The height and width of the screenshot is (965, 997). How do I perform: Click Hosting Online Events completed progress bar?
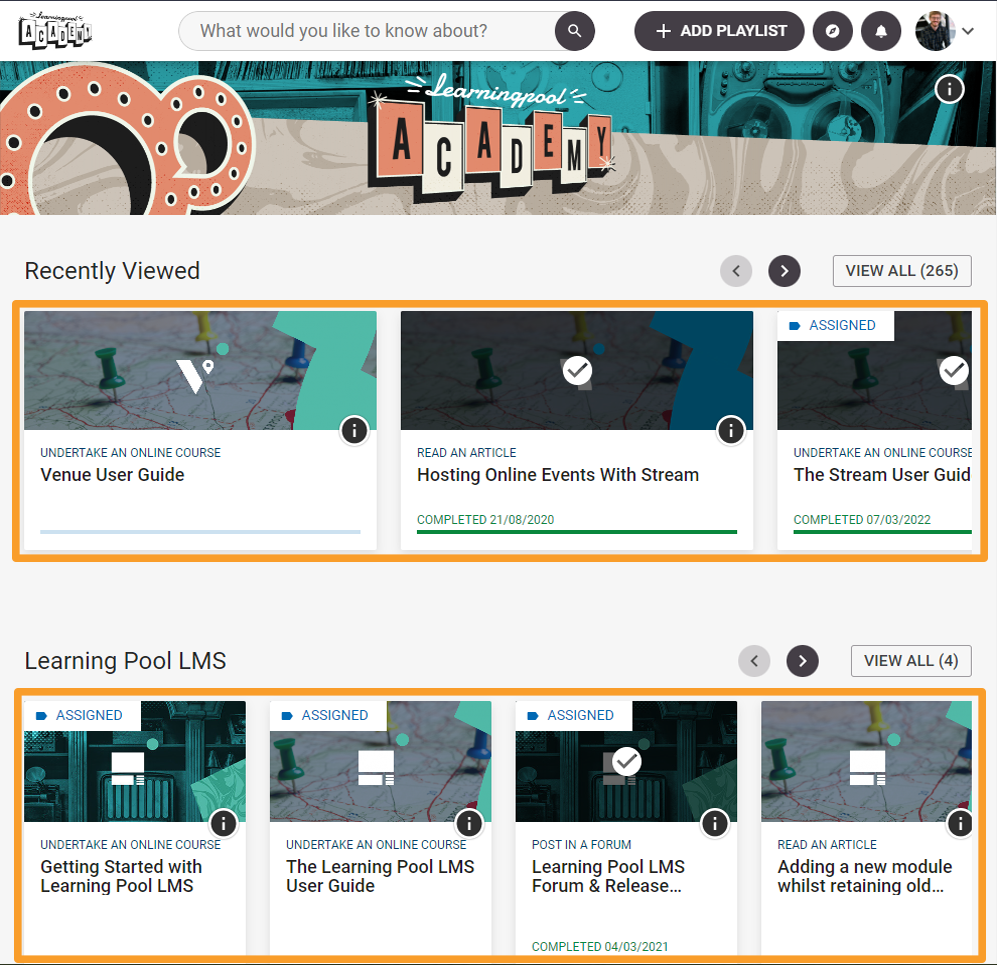click(577, 531)
